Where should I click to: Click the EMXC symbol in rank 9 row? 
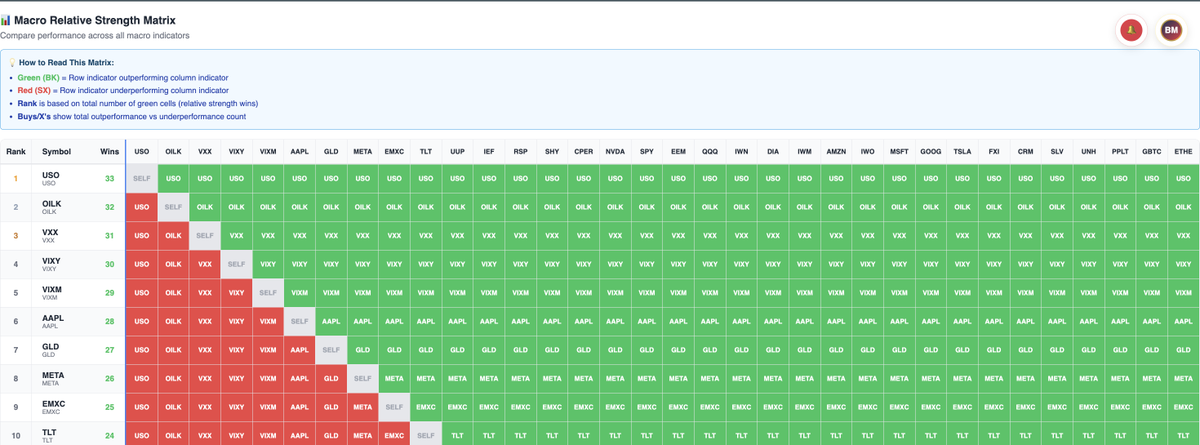(x=53, y=404)
